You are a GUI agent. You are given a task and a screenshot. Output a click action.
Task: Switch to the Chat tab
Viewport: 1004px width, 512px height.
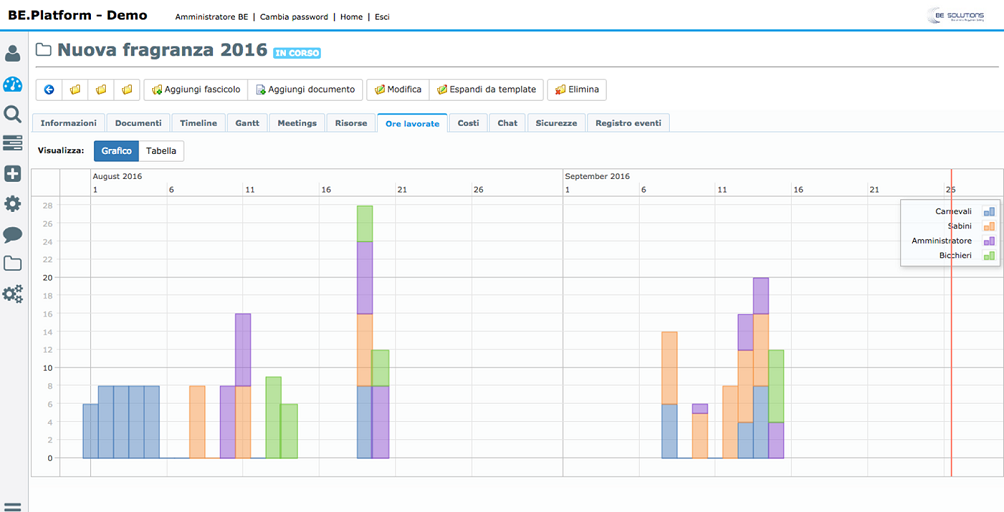click(x=507, y=123)
